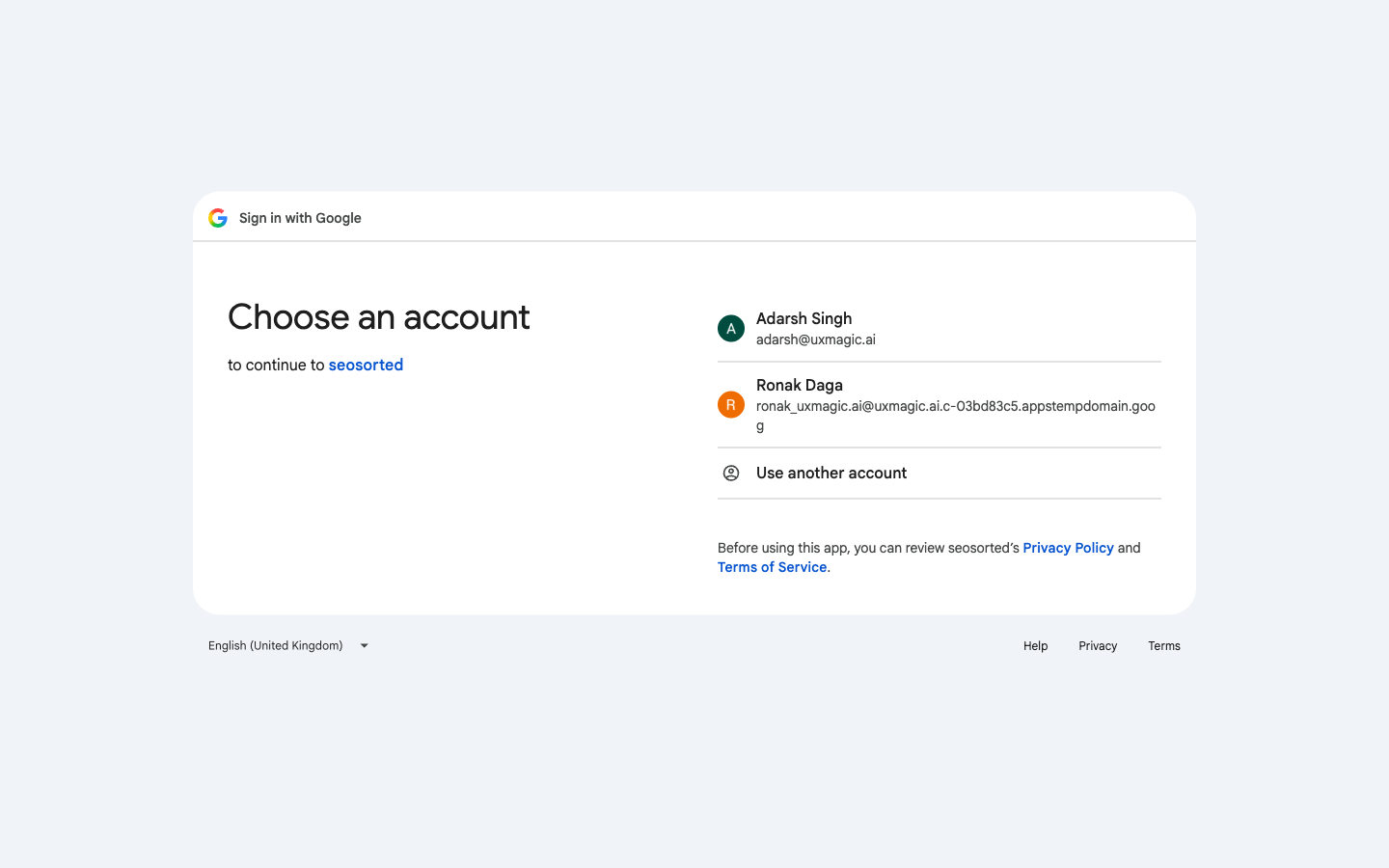
Task: Click the Choose an account heading
Action: point(378,317)
